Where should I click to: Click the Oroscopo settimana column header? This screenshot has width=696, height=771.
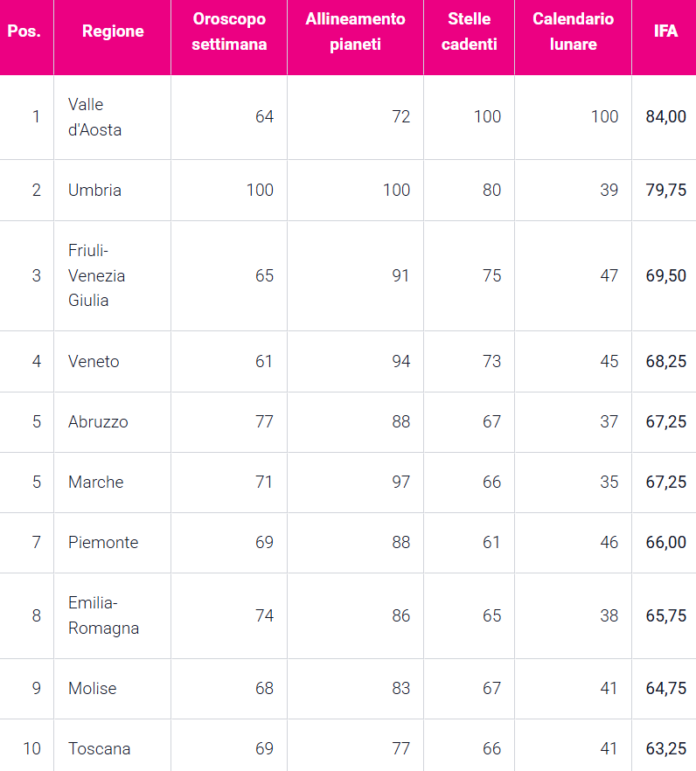(x=228, y=31)
